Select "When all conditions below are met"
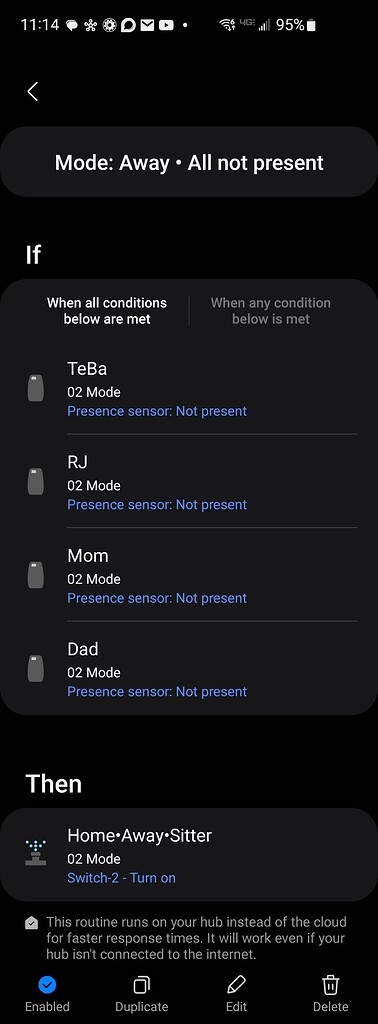The image size is (378, 1024). (x=107, y=311)
